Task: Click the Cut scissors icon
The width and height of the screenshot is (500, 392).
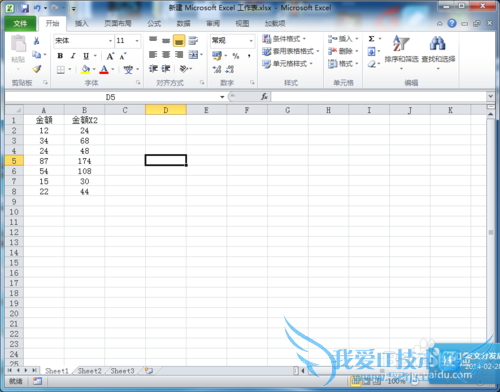Action: (36, 41)
